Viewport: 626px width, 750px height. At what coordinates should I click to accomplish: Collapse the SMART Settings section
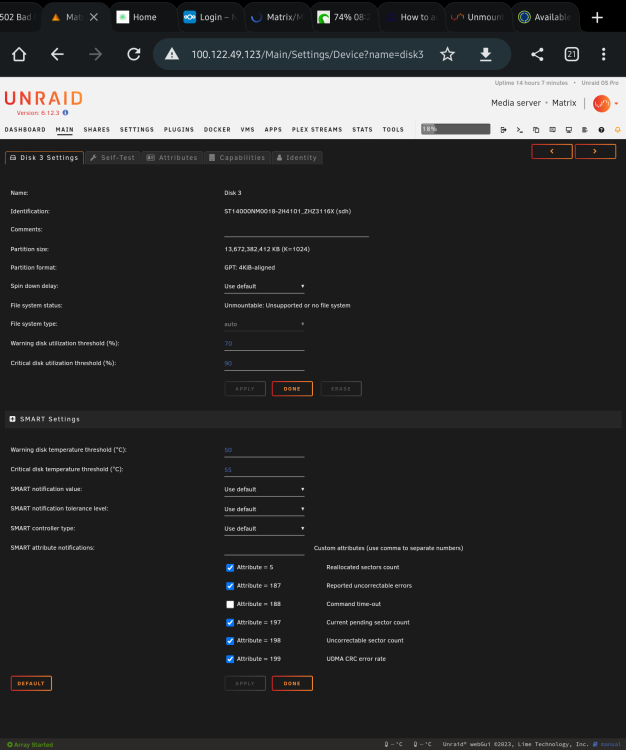point(13,419)
